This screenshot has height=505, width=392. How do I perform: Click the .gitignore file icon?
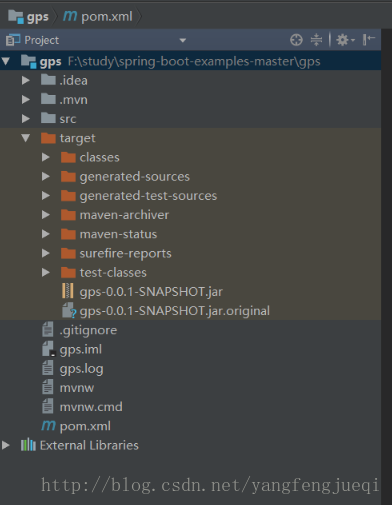(48, 329)
